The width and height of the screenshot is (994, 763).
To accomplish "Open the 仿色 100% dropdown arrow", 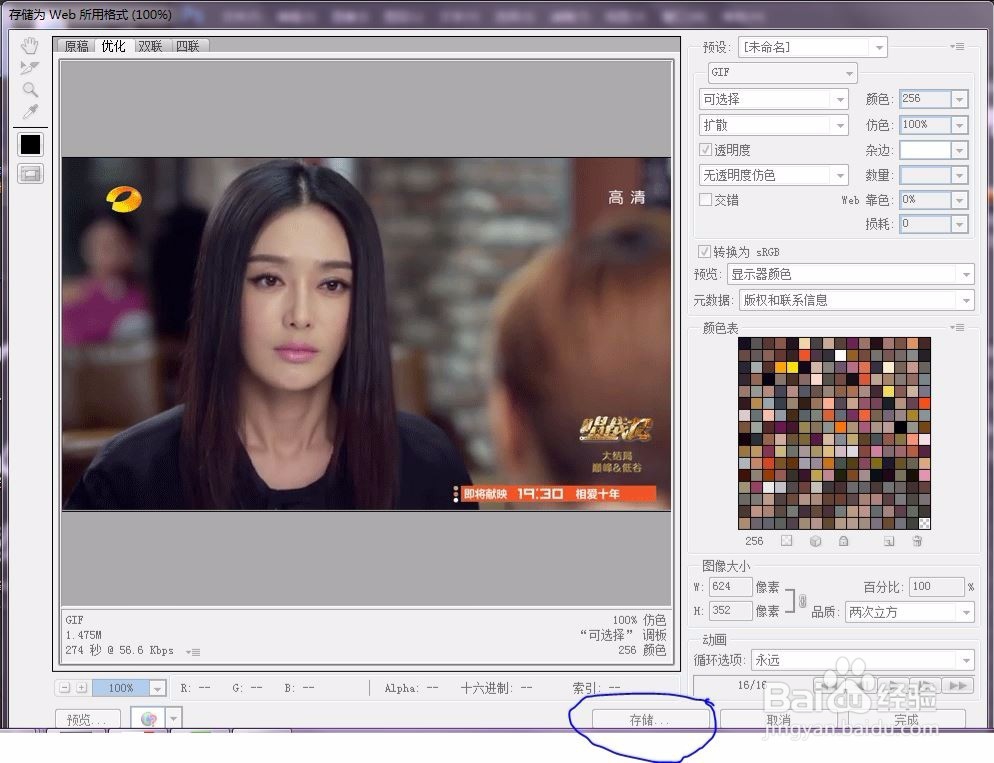I will point(960,125).
